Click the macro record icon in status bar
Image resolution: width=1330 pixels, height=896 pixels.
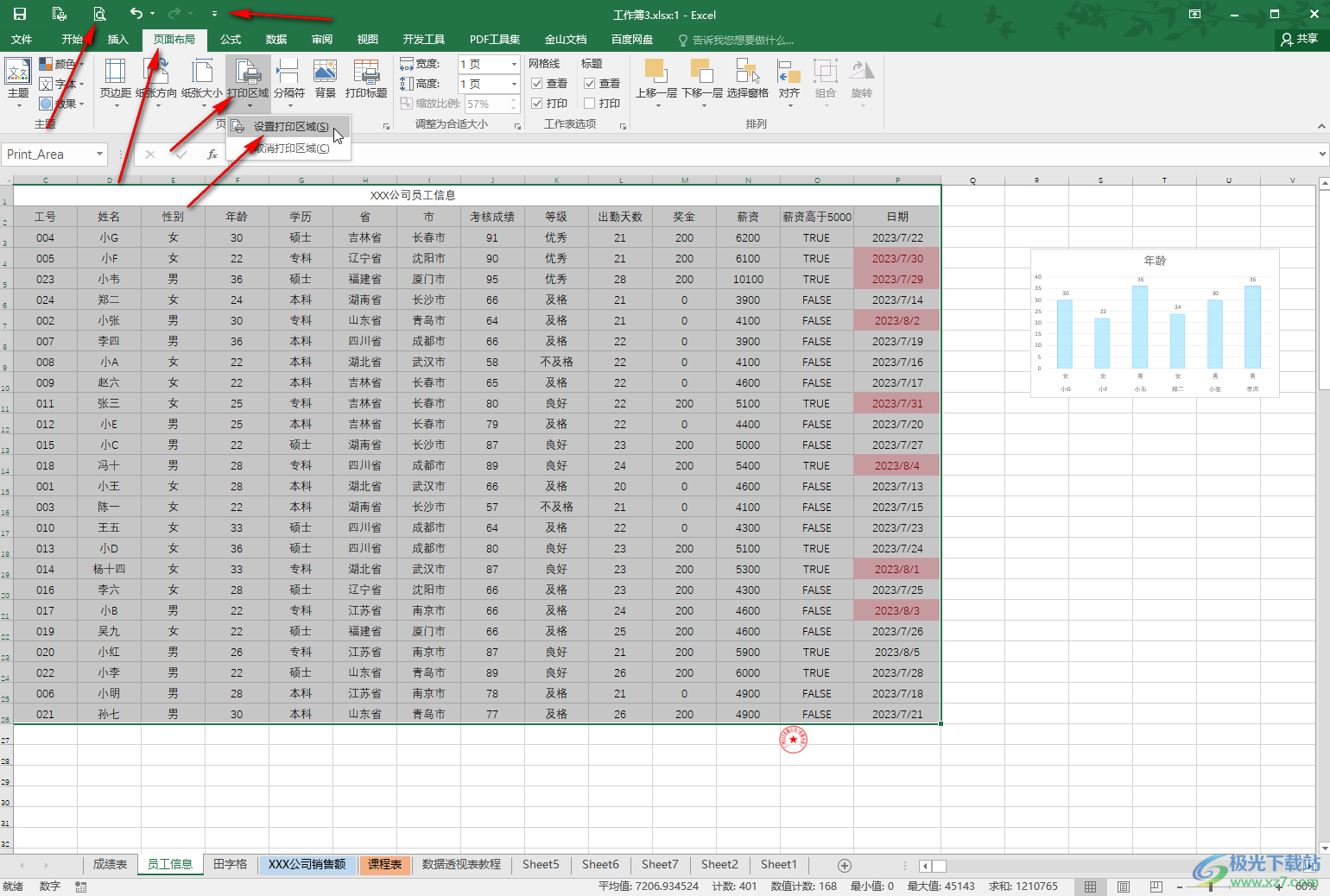tap(80, 887)
